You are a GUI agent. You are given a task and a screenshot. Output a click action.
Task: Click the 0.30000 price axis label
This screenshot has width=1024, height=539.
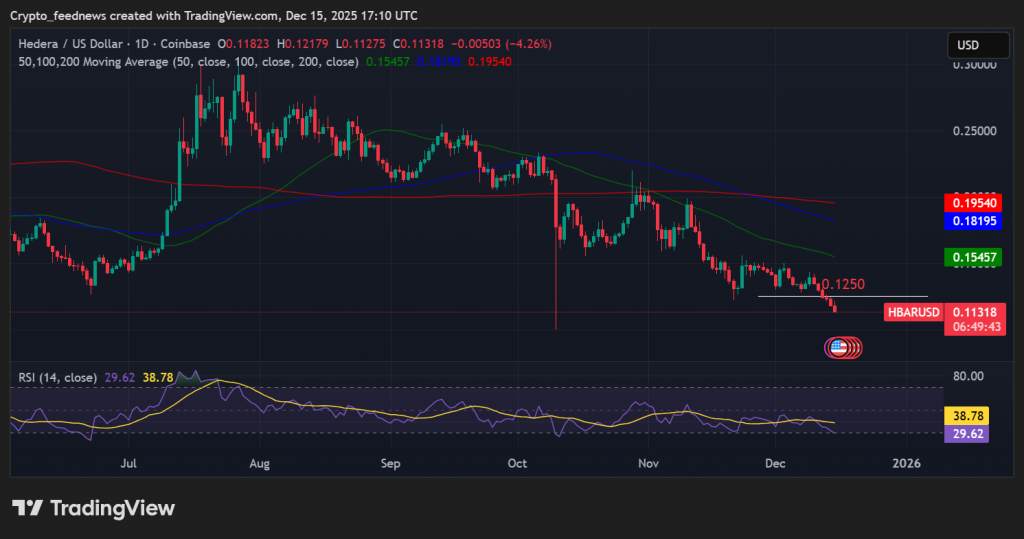coord(974,65)
